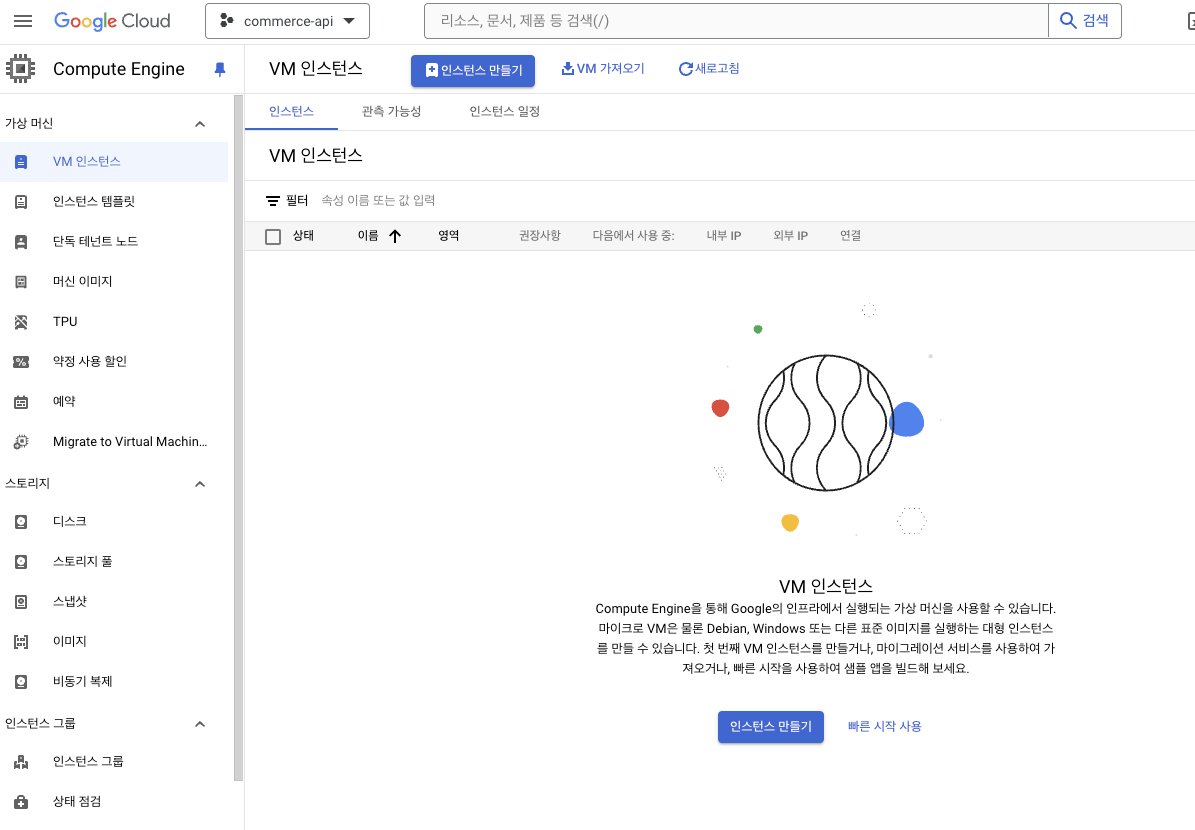Screen dimensions: 1195x830
Task: Click the 이미지 sidebar icon
Action: 21,642
